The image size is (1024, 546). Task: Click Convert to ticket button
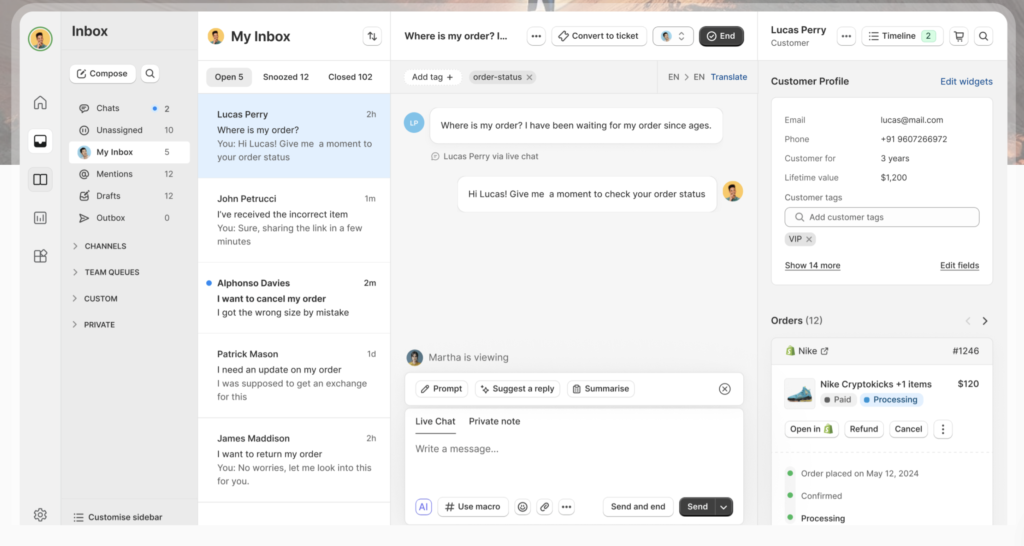tap(597, 36)
